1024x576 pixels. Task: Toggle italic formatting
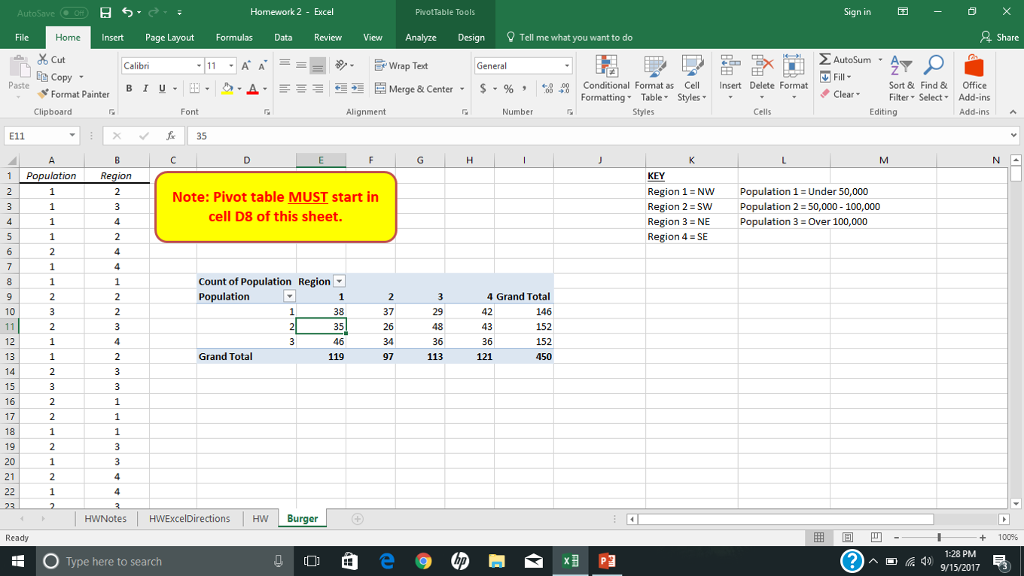[x=145, y=89]
